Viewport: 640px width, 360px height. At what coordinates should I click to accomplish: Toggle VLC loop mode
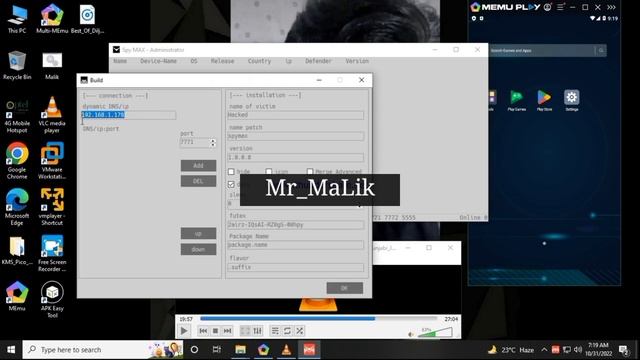click(287, 331)
